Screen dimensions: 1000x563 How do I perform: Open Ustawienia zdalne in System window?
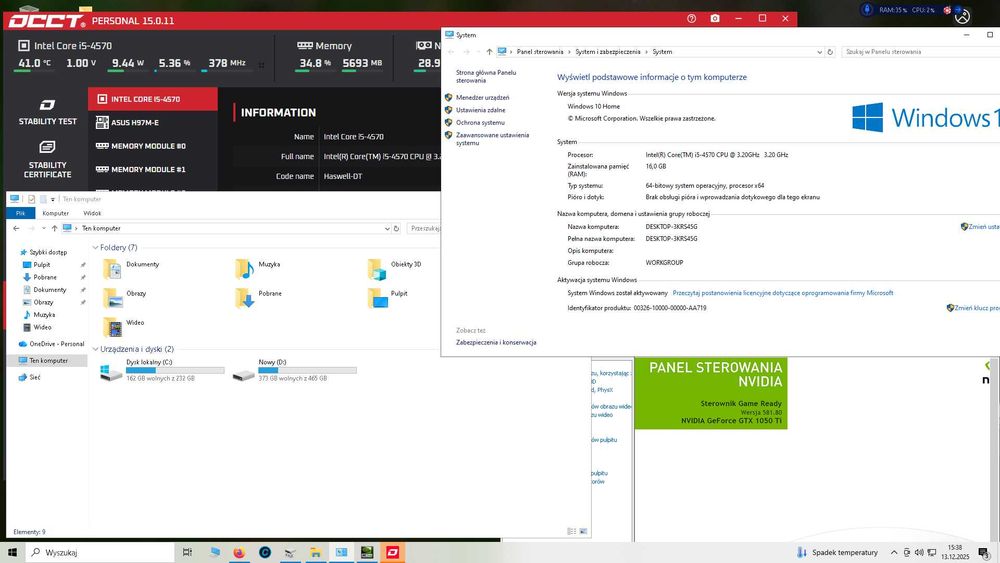[x=480, y=110]
